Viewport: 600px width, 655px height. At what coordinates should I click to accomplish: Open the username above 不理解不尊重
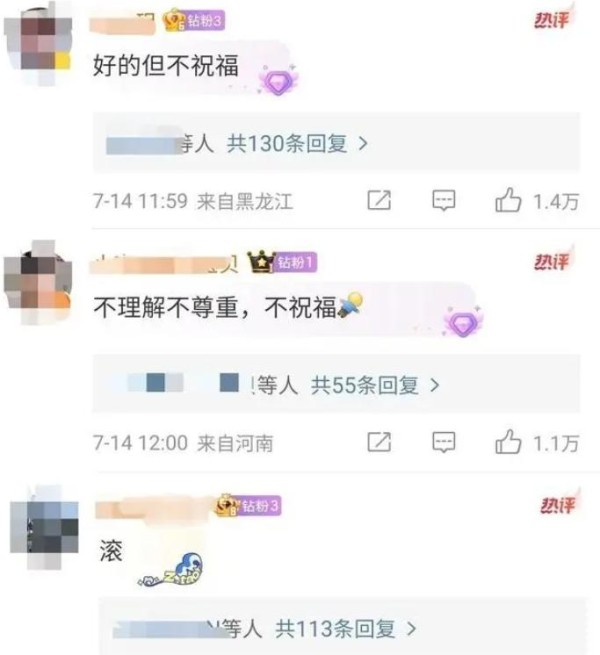coord(164,264)
